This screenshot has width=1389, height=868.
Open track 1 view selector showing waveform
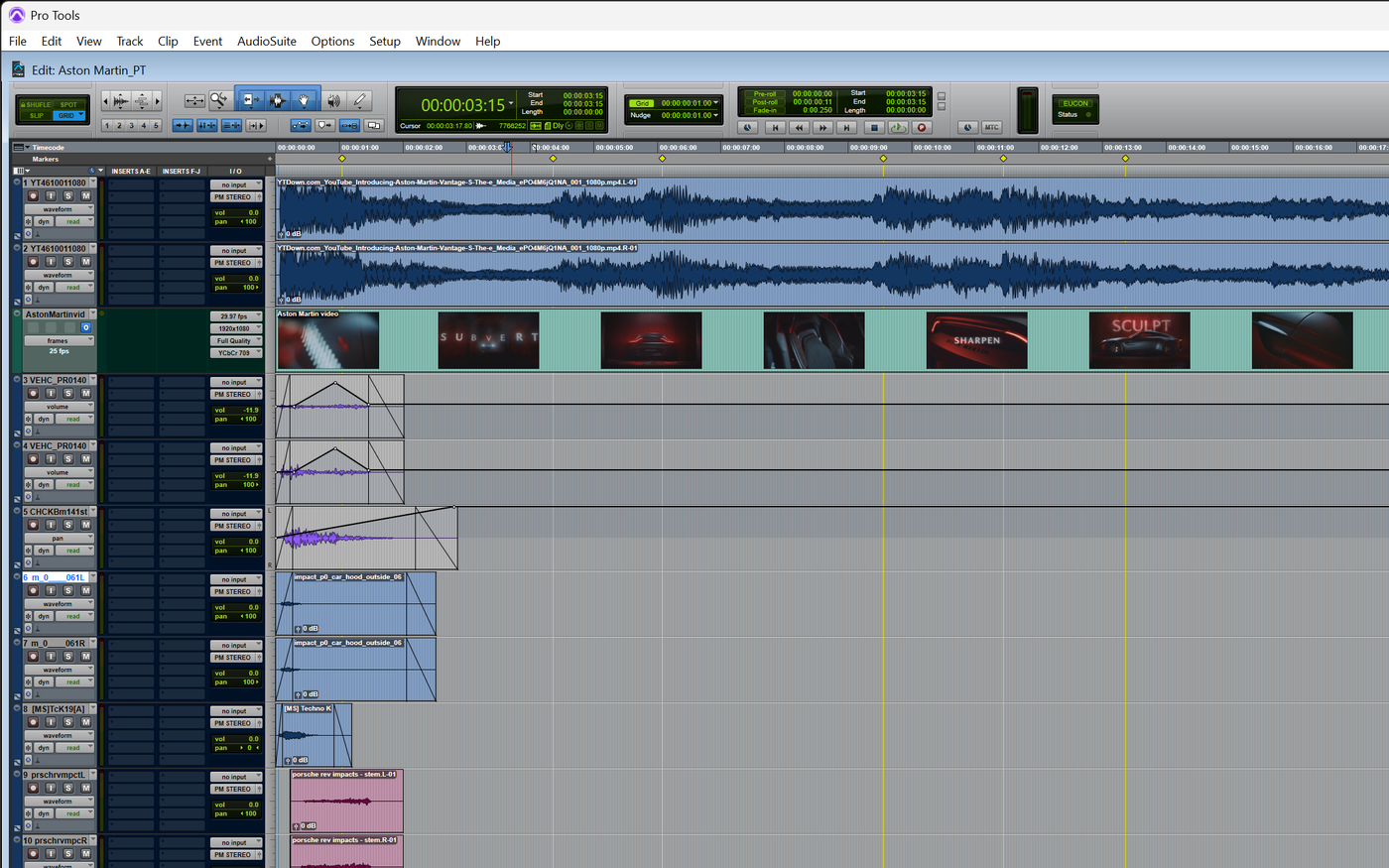(x=59, y=209)
